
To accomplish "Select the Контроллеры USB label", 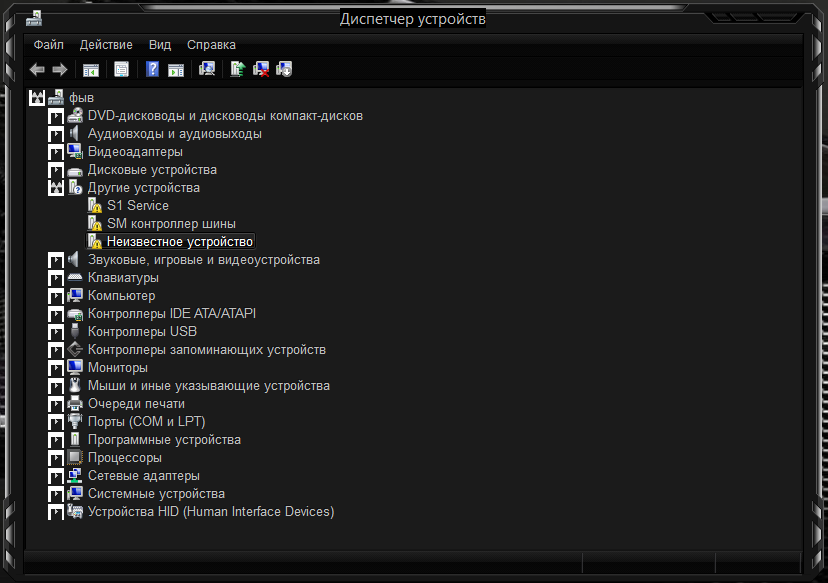I will click(x=142, y=332).
